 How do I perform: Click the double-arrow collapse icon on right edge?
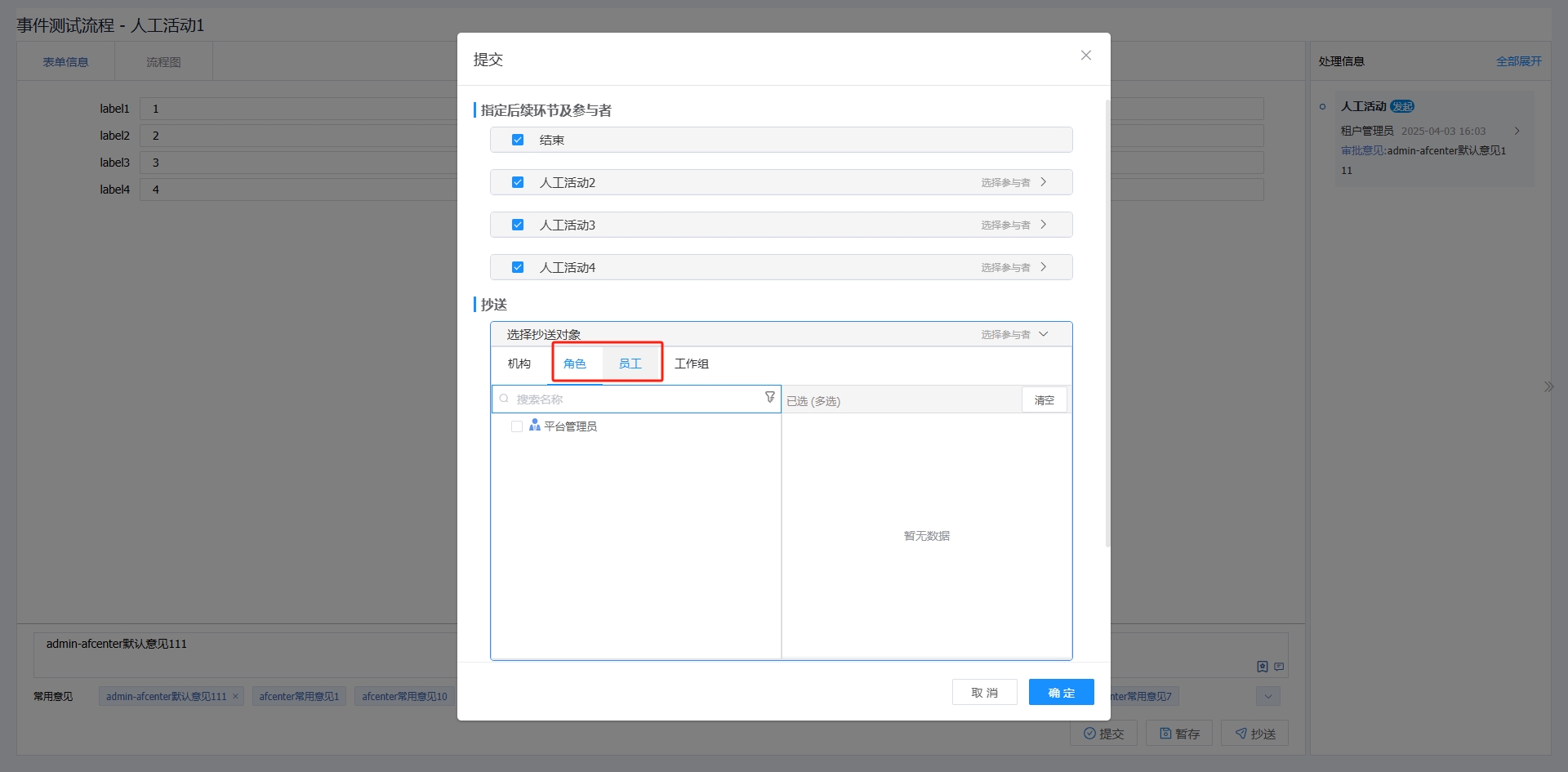coord(1548,386)
